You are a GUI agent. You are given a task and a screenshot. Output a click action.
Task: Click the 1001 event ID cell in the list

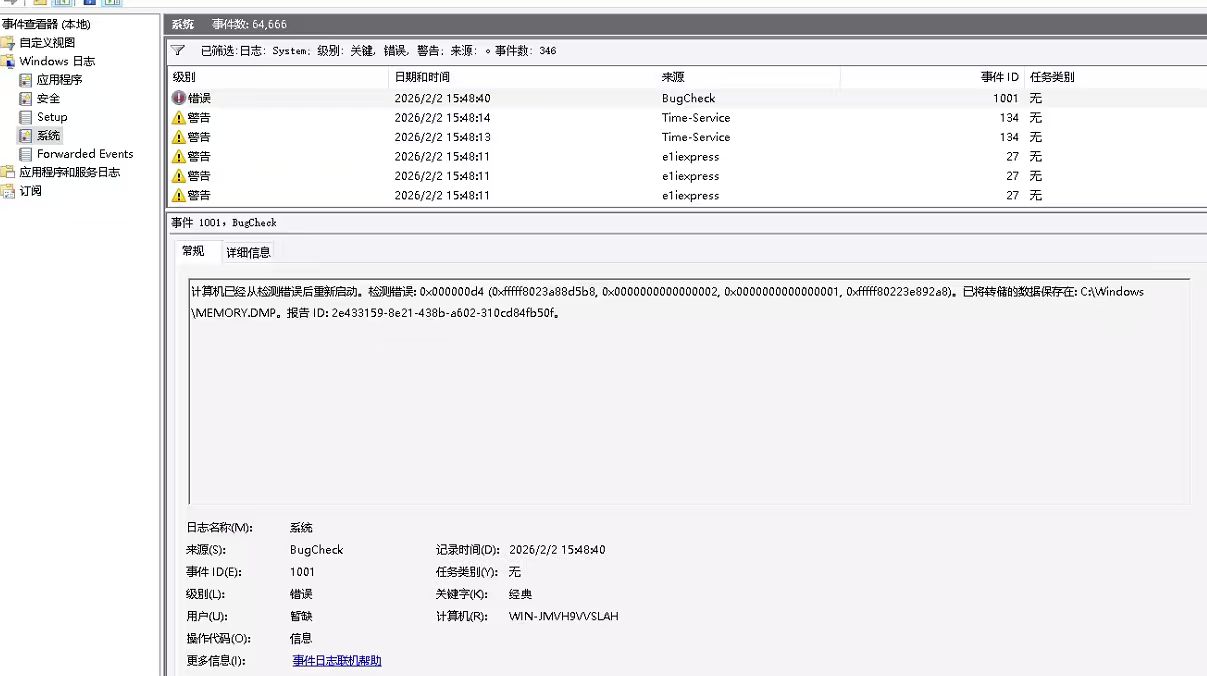pos(1005,98)
